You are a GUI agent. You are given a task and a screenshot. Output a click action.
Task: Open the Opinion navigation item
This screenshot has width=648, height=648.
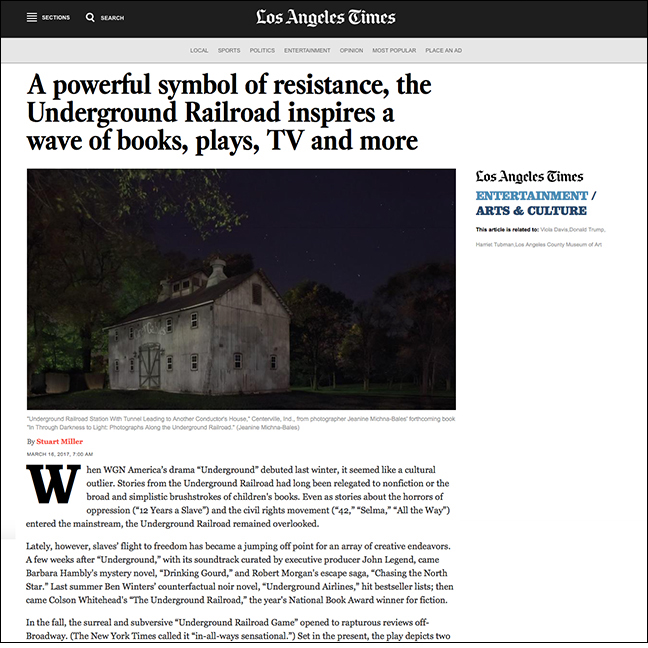point(351,50)
